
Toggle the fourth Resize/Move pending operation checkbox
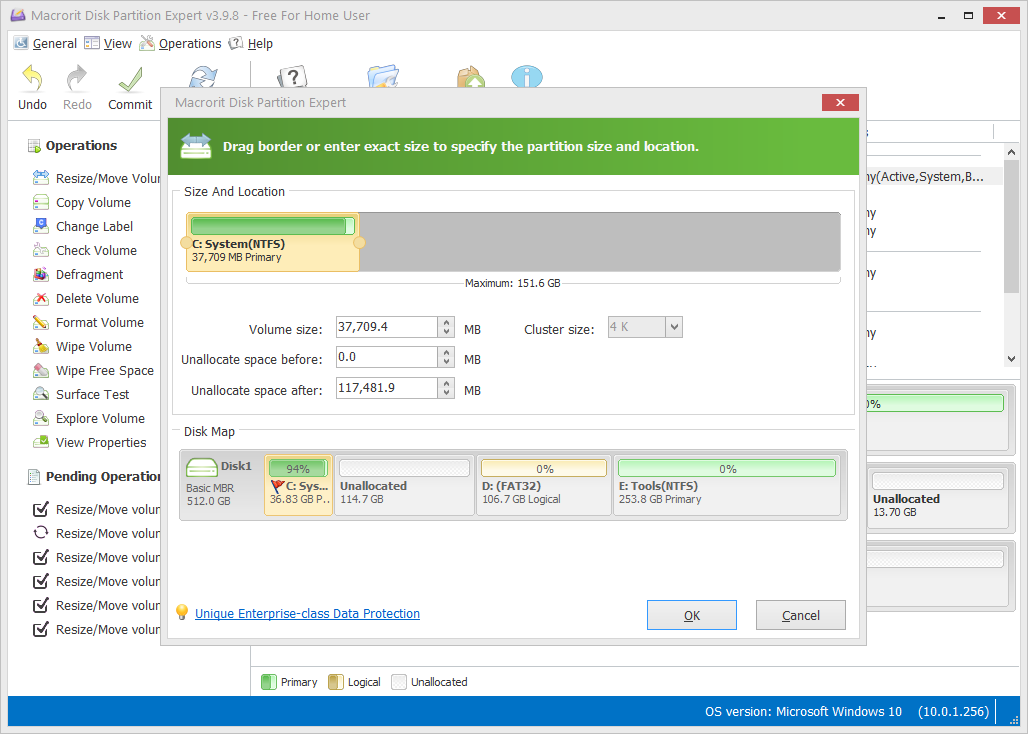[41, 581]
